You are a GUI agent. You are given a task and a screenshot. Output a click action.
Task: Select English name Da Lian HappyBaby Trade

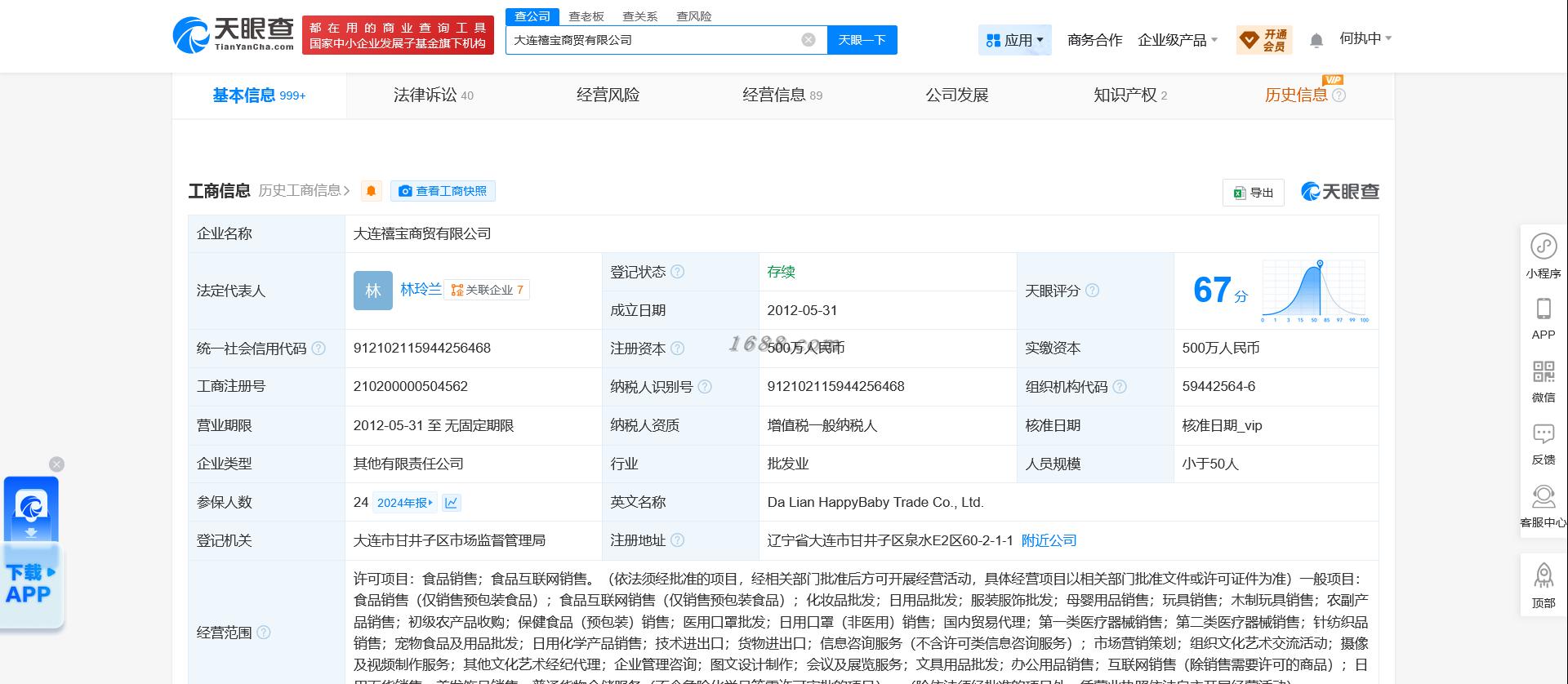click(875, 503)
